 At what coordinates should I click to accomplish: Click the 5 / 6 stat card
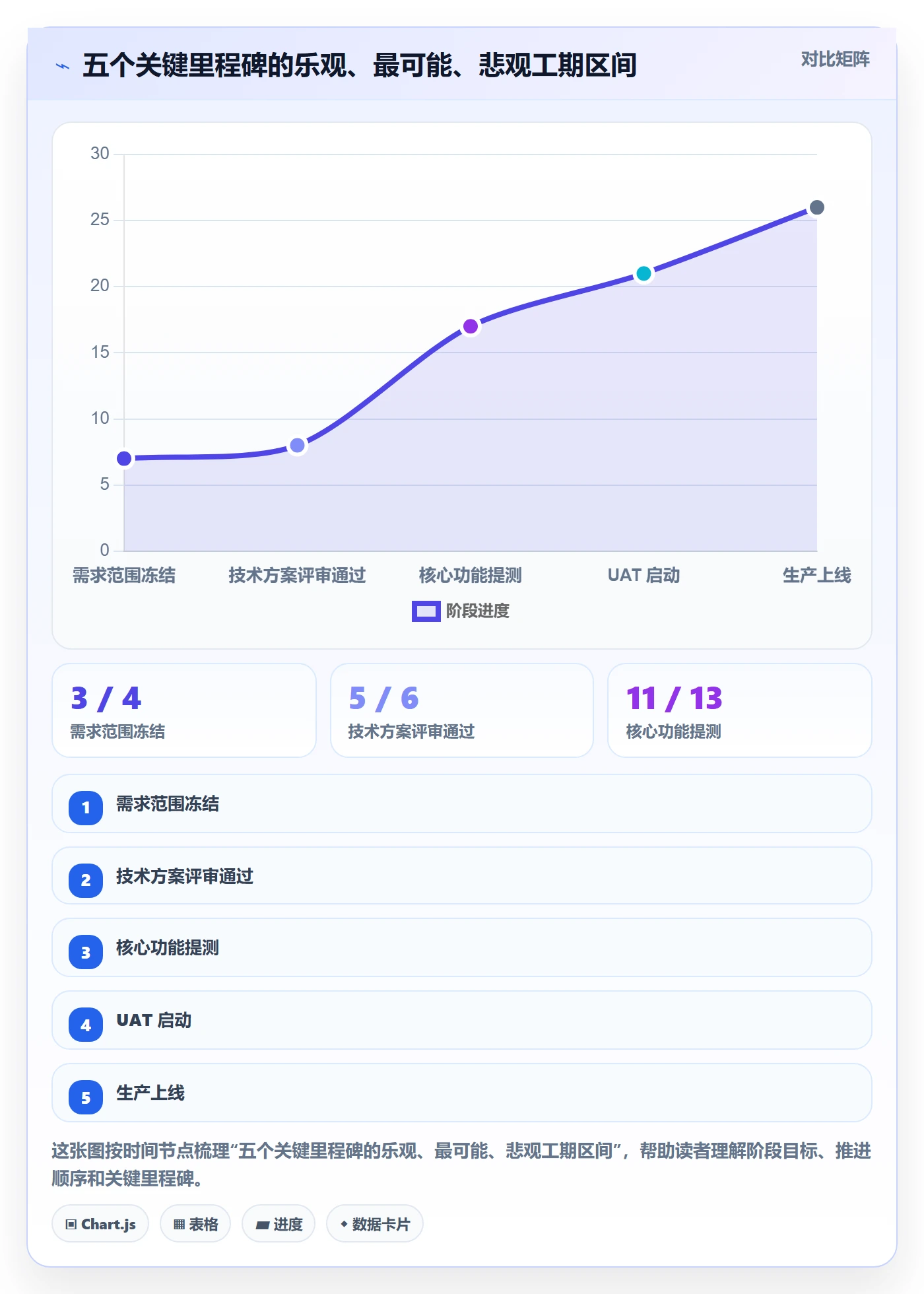462,710
